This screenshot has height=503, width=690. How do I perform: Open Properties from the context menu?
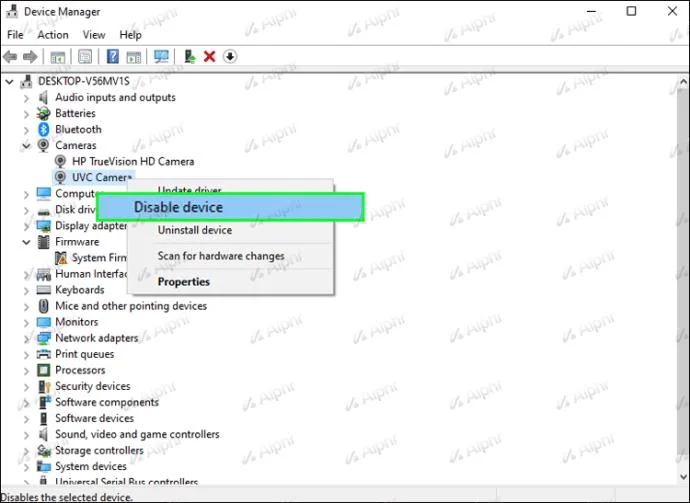pos(184,282)
